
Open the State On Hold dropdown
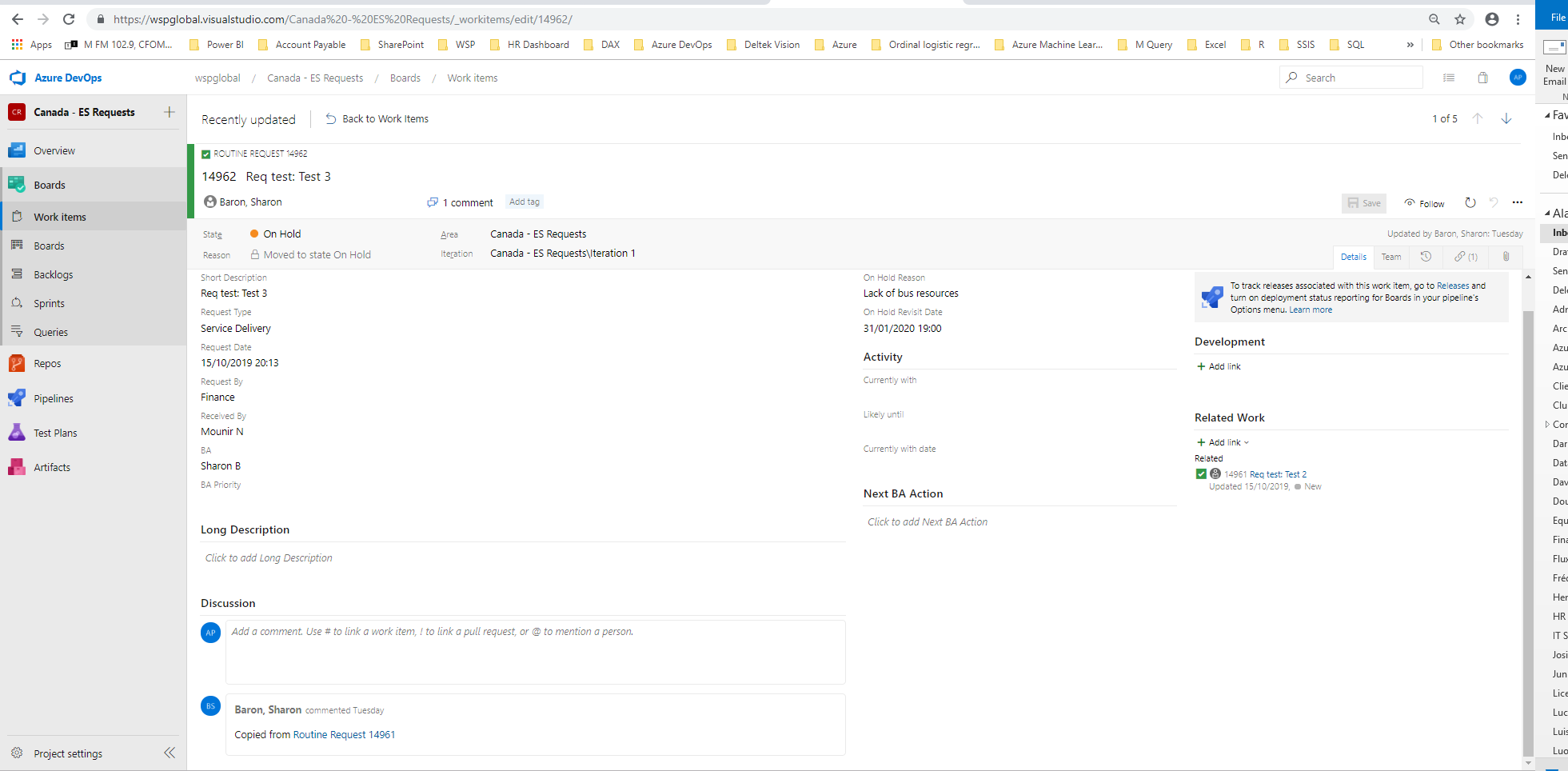pos(281,234)
